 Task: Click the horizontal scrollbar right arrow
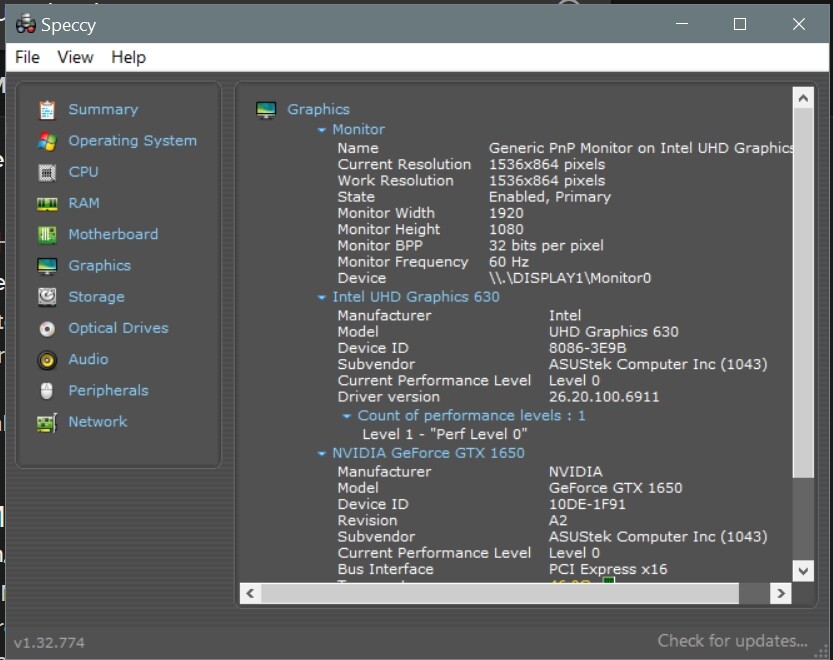click(x=780, y=594)
